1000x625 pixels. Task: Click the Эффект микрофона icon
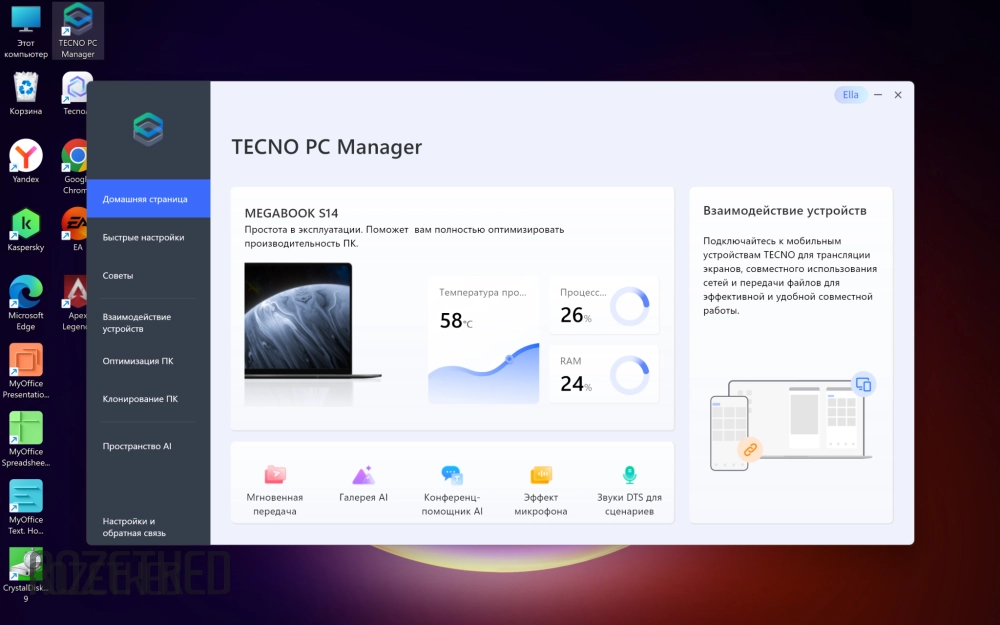541,475
